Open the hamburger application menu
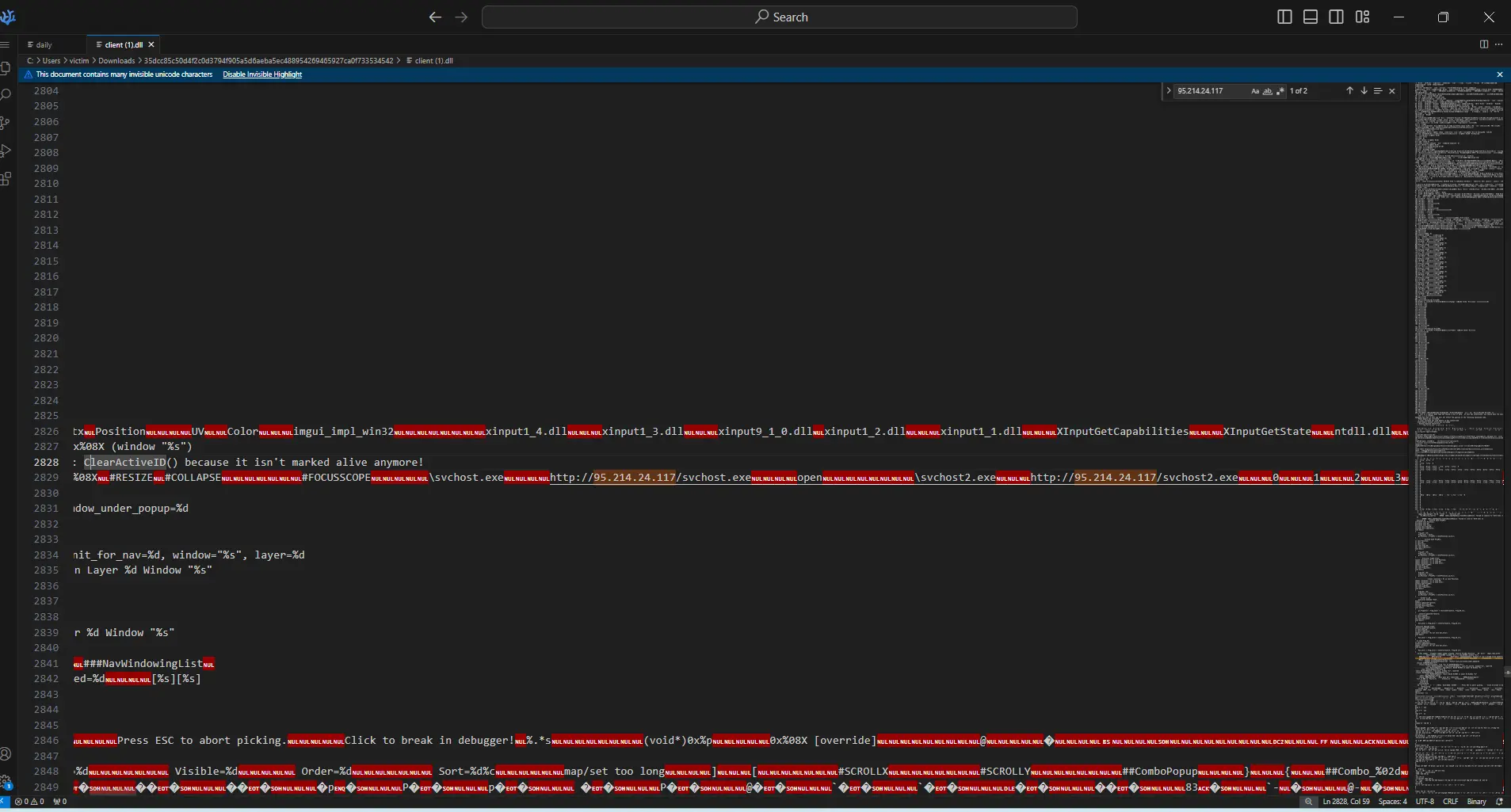Screen dimensions: 1511x812 [x=5, y=44]
